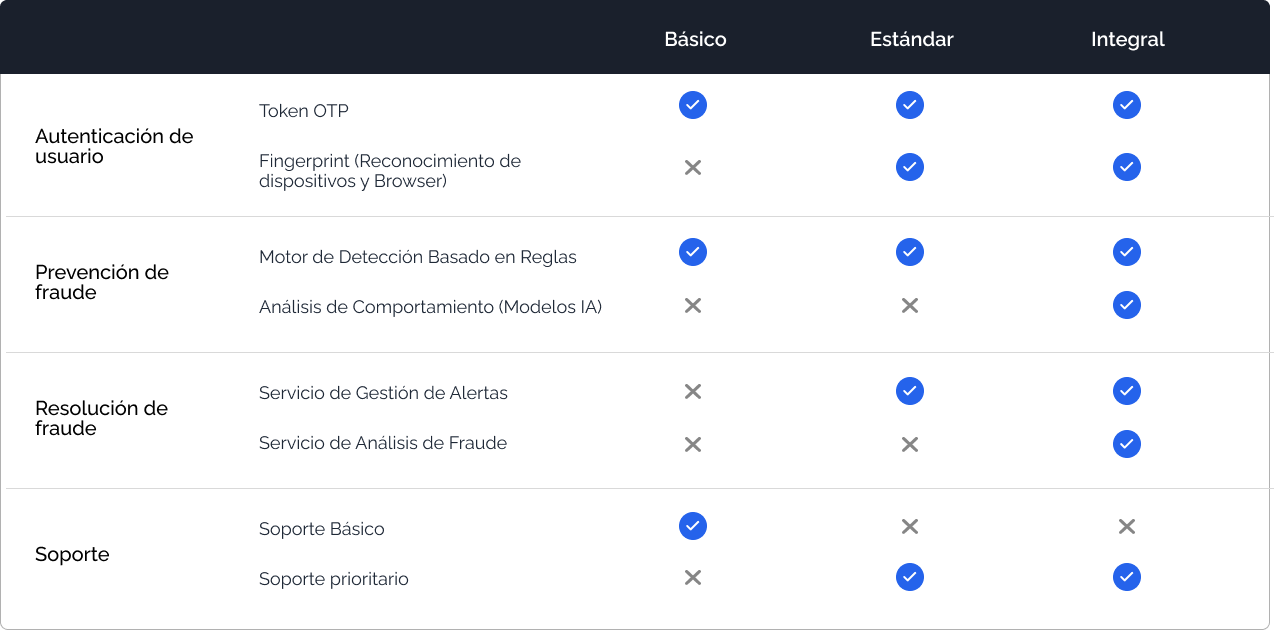The height and width of the screenshot is (630, 1274).
Task: Click Soporte Básico checkmark under Básico
Action: (693, 526)
